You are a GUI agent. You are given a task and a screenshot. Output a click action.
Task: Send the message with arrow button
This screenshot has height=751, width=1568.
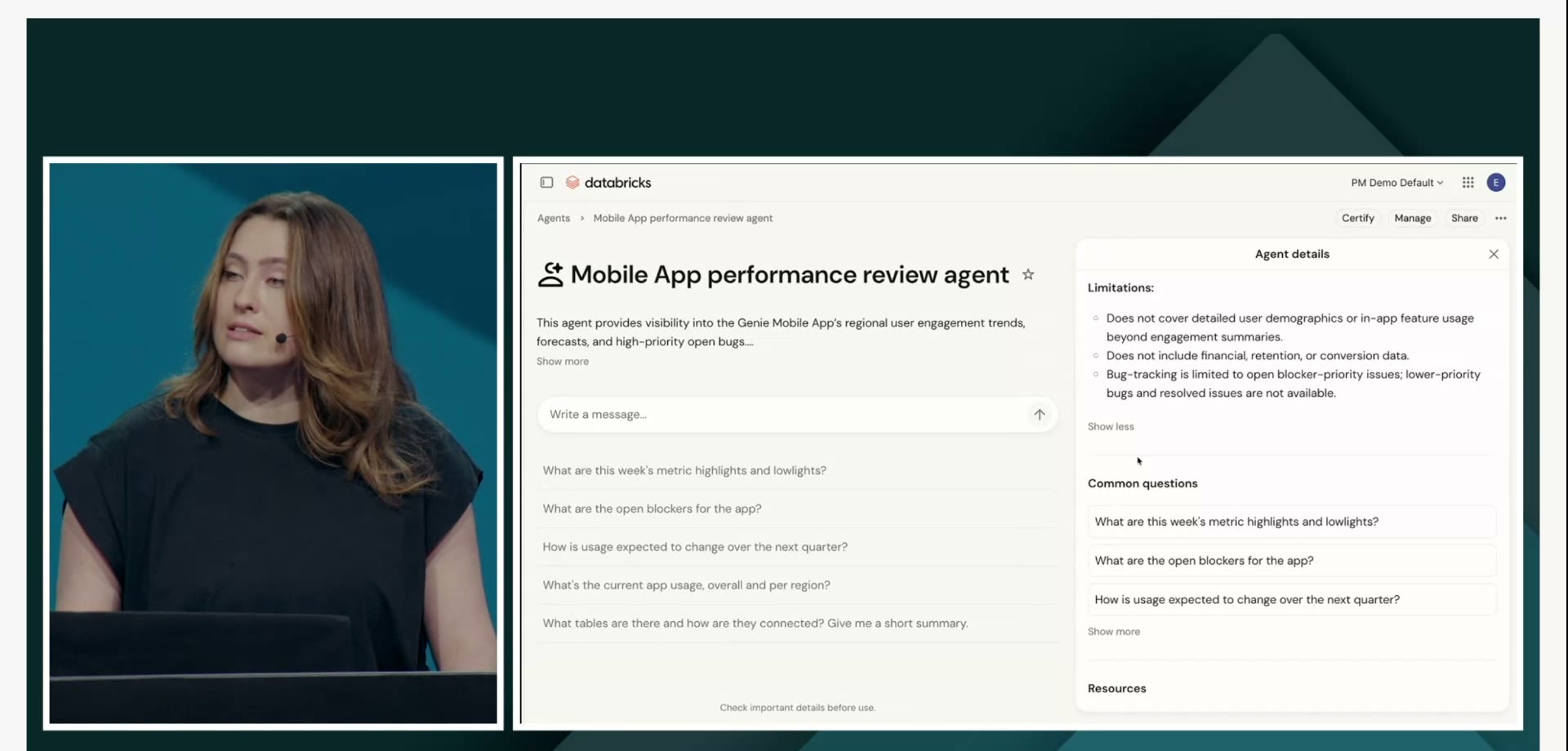pos(1039,415)
